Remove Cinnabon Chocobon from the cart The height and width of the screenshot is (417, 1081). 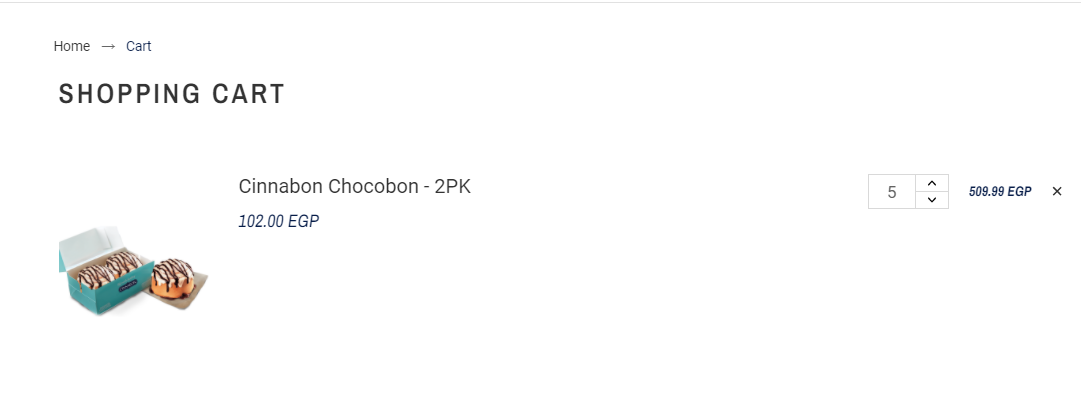[x=1057, y=192]
